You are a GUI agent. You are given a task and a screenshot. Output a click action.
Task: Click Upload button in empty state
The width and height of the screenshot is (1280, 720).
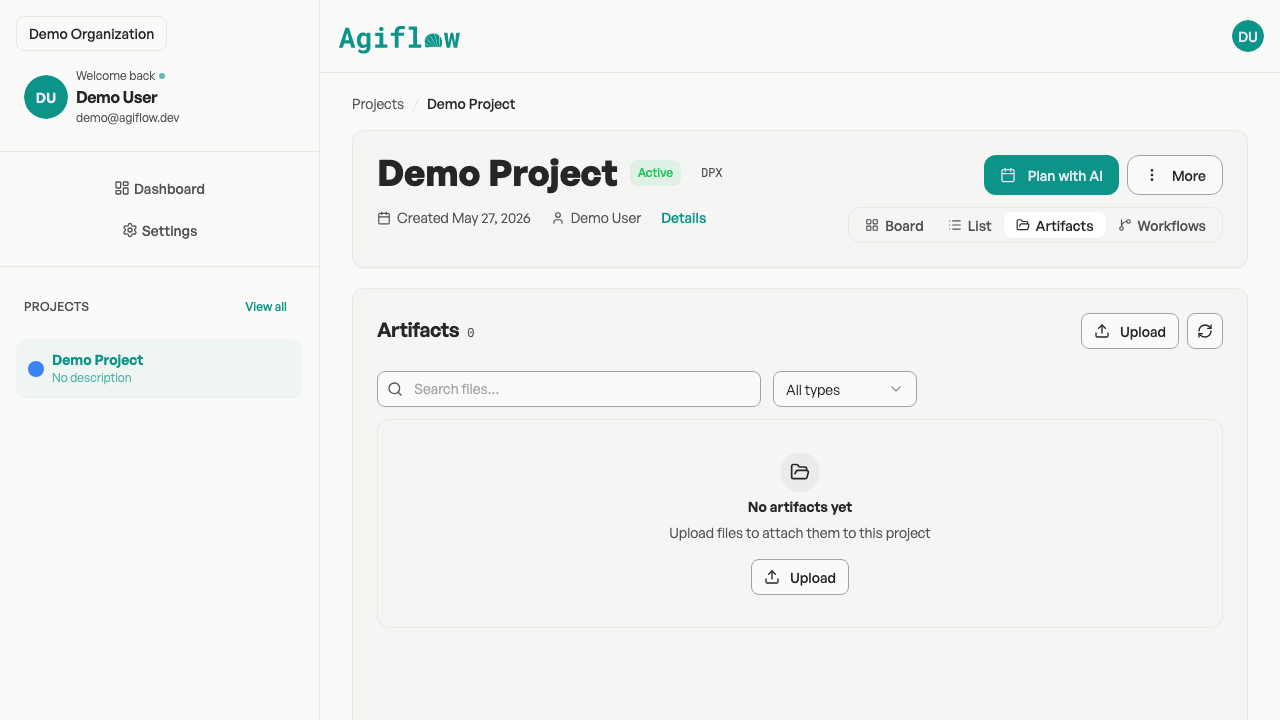(800, 577)
